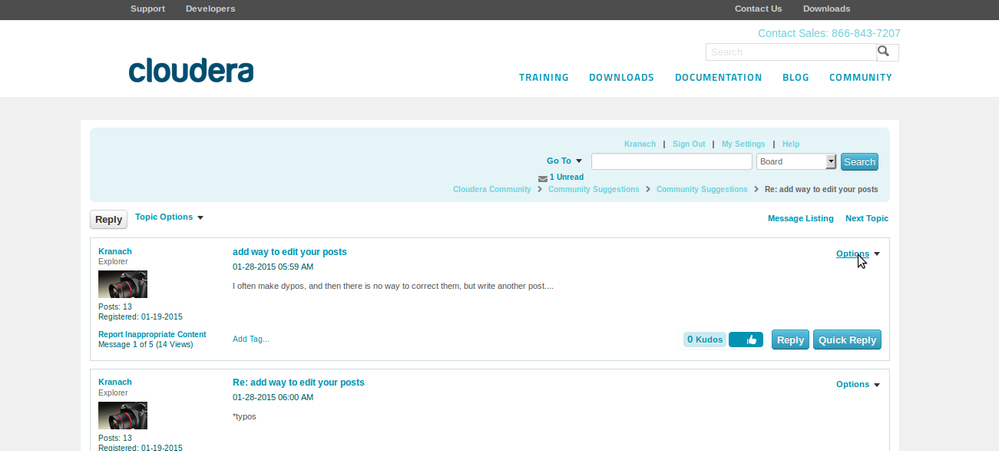Open Message Listing
This screenshot has height=451, width=999.
(800, 218)
